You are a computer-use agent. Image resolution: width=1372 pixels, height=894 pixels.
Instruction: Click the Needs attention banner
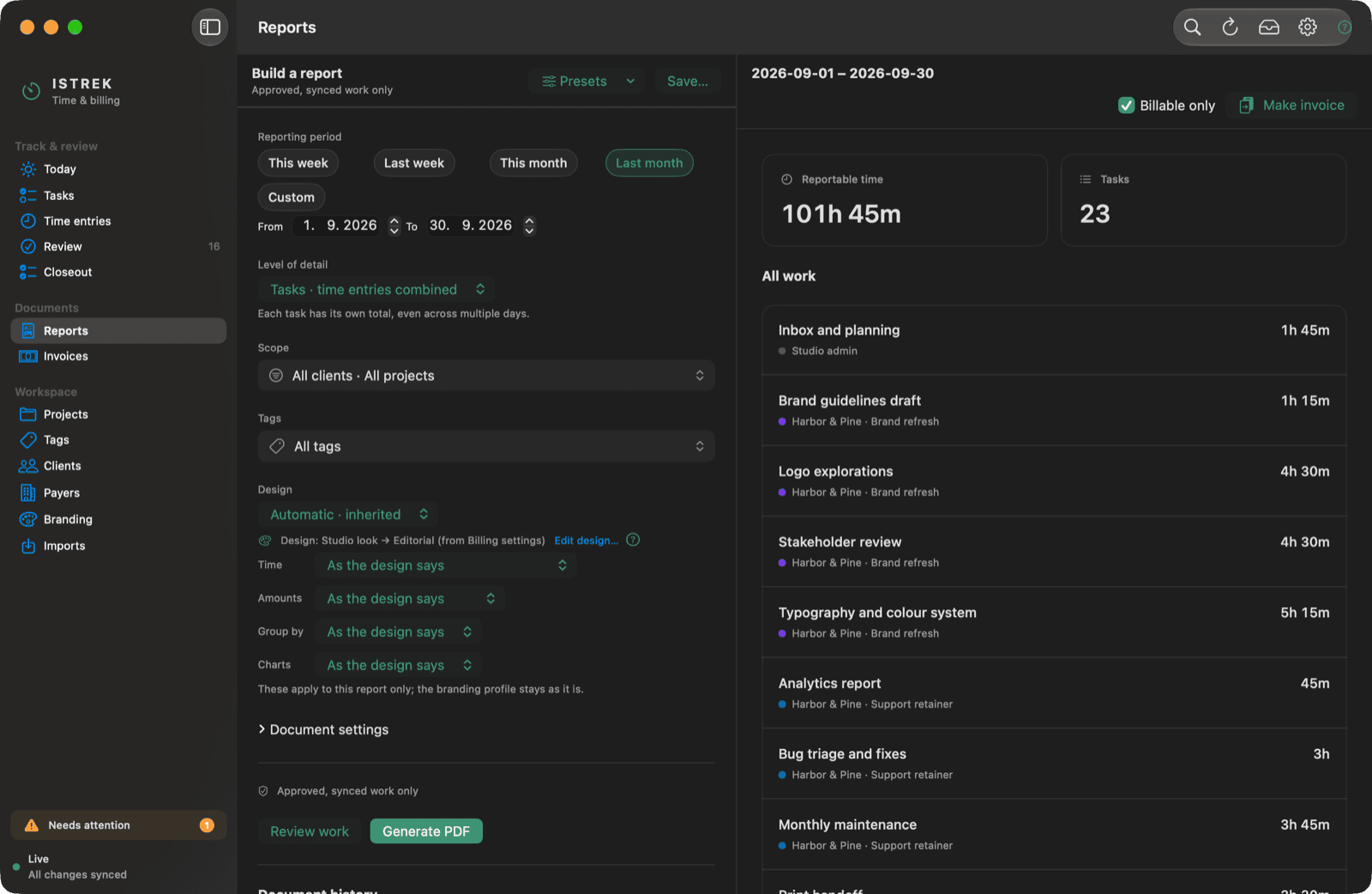[118, 825]
